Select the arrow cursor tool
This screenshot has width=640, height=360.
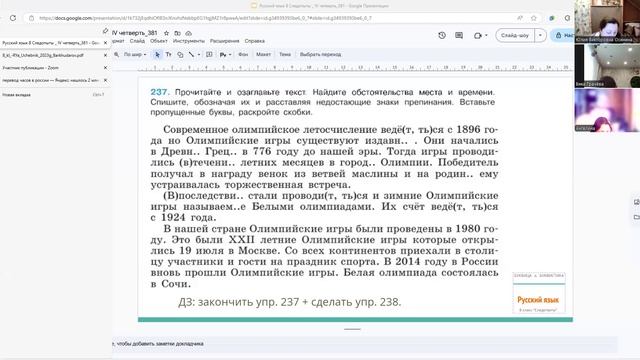[x=157, y=54]
